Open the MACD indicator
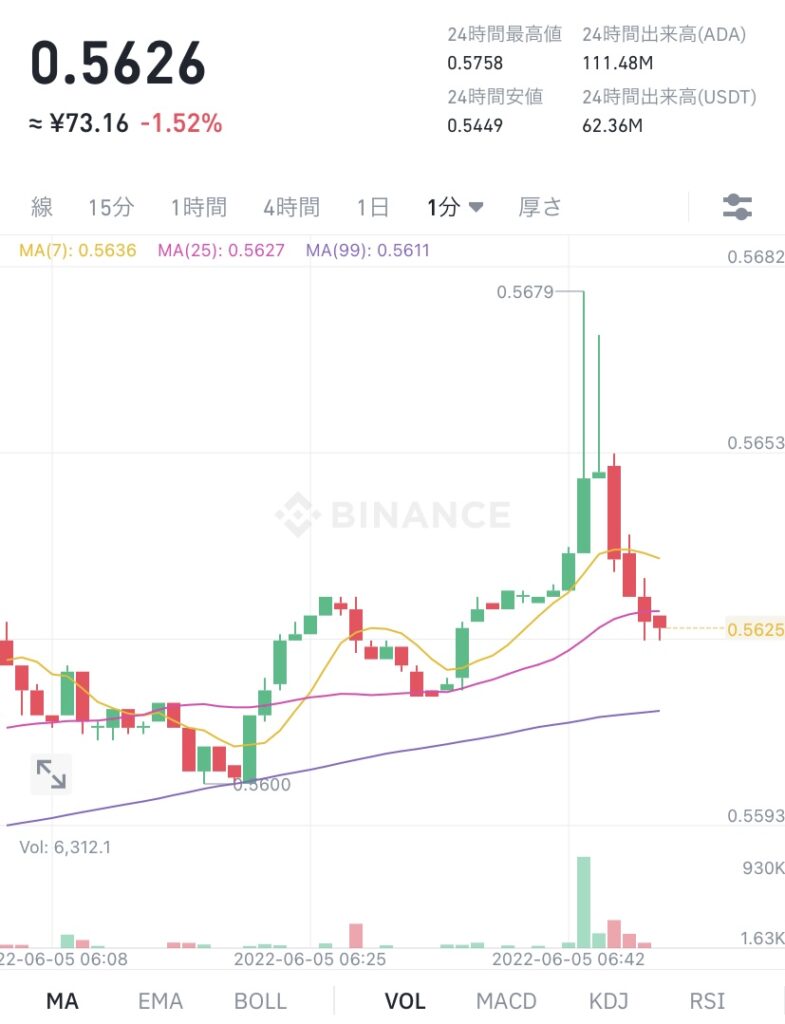This screenshot has height=1024, width=785. click(x=506, y=1001)
